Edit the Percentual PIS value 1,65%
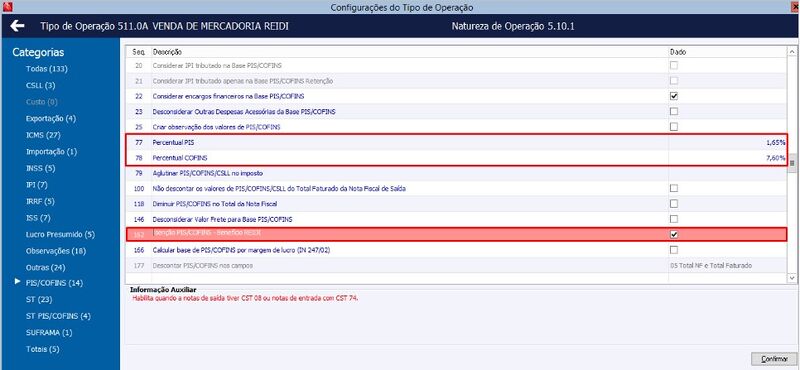 776,143
